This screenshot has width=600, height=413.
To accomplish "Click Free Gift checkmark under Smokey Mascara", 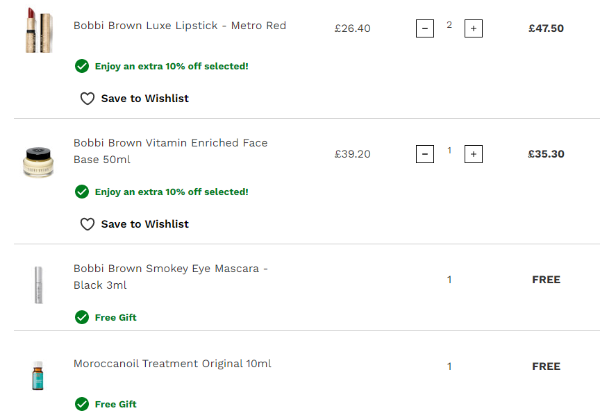I will pos(81,317).
